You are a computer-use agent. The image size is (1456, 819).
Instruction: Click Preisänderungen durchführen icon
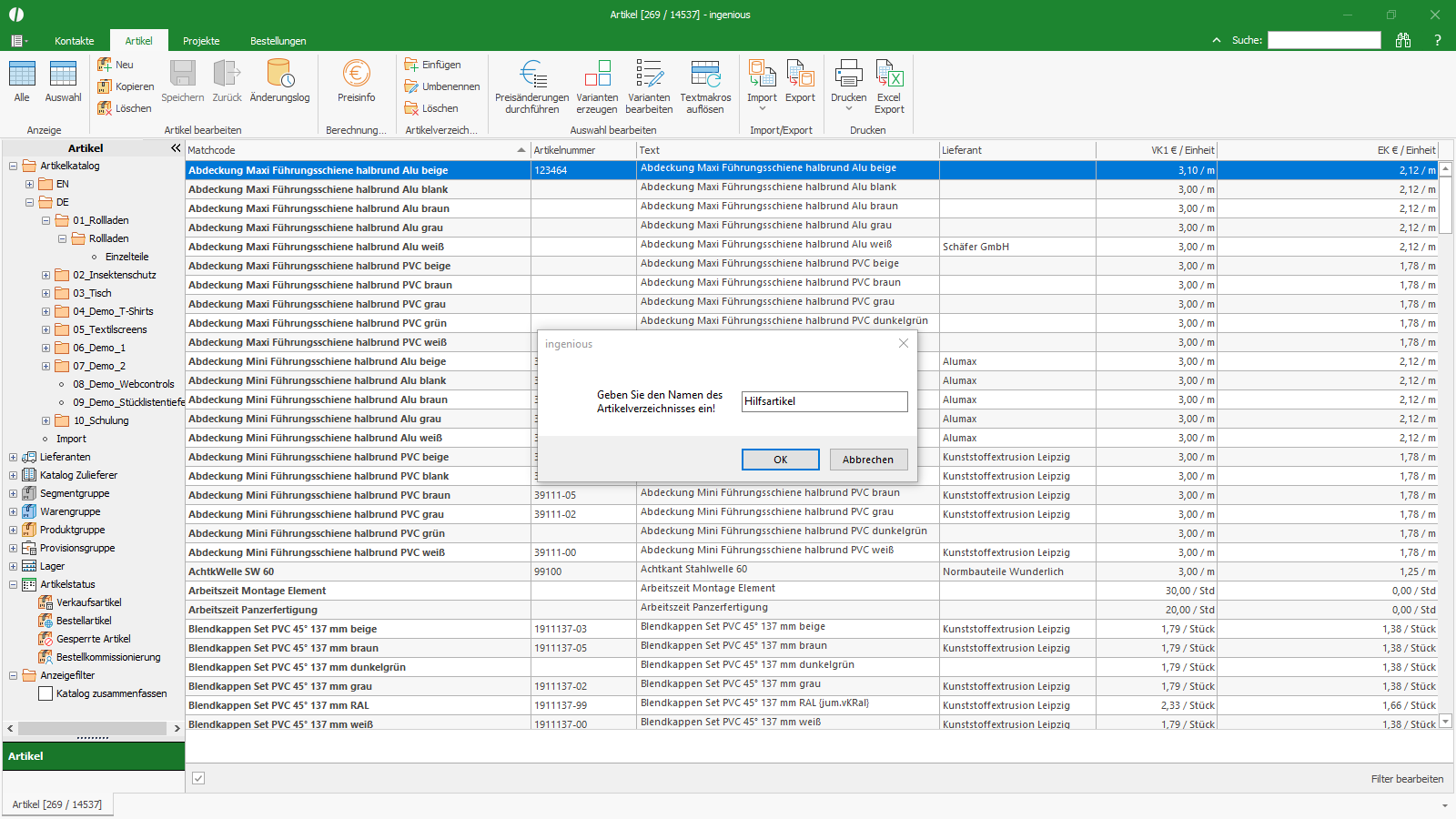pyautogui.click(x=532, y=74)
